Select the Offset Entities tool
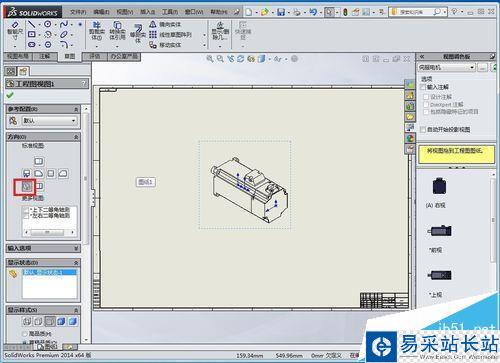 click(138, 33)
